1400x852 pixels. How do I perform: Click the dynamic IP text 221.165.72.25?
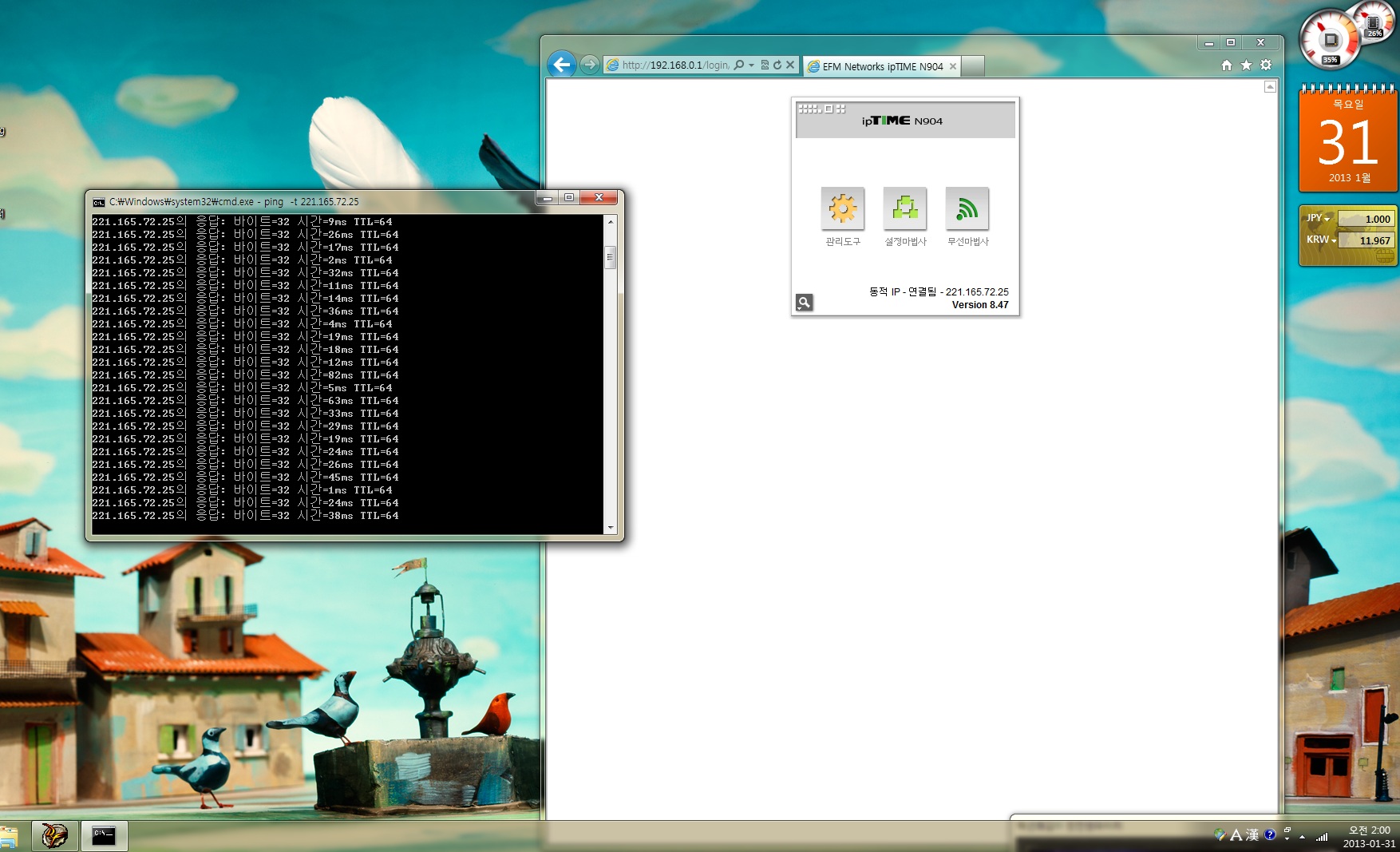point(977,292)
